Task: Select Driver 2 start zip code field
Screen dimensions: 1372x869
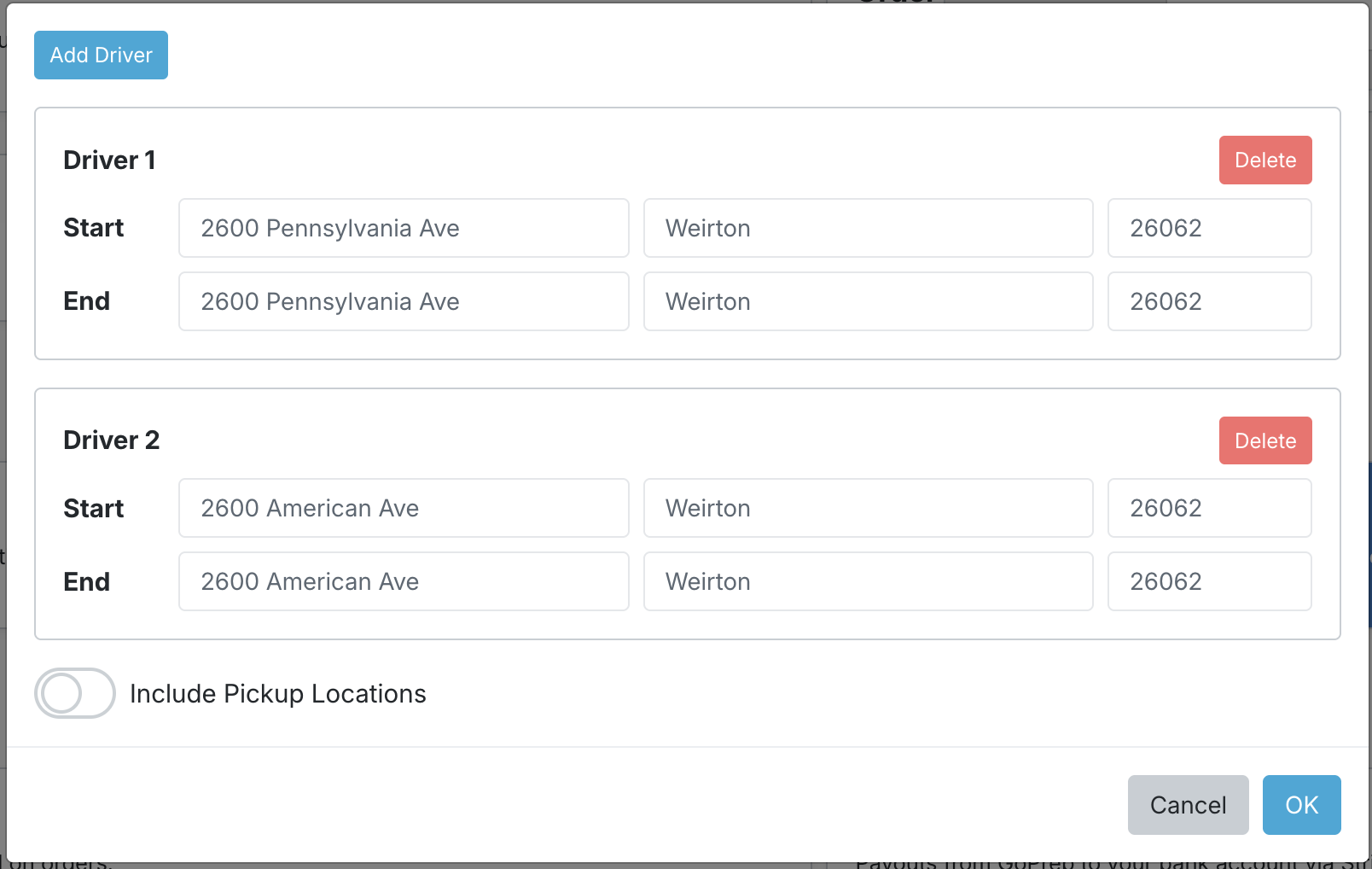Action: 1209,508
